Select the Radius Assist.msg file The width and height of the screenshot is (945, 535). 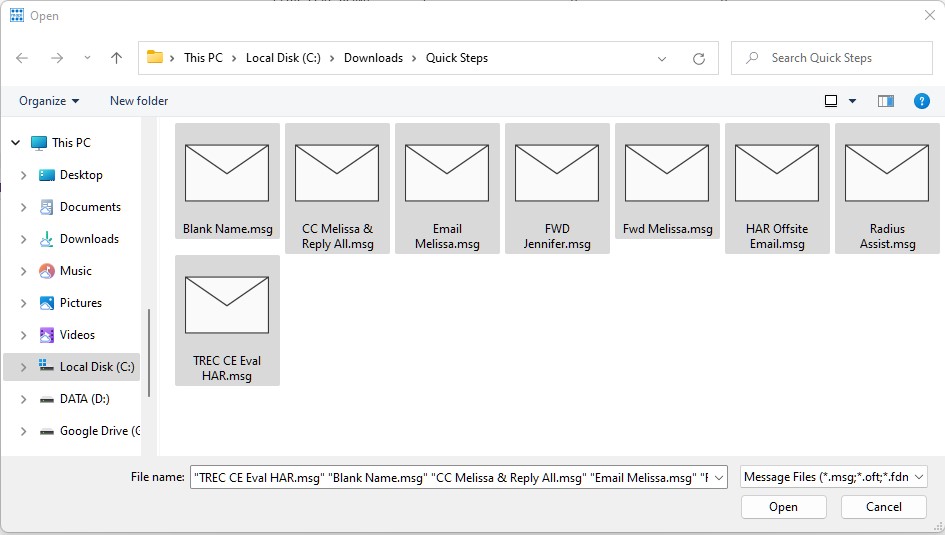tap(887, 189)
